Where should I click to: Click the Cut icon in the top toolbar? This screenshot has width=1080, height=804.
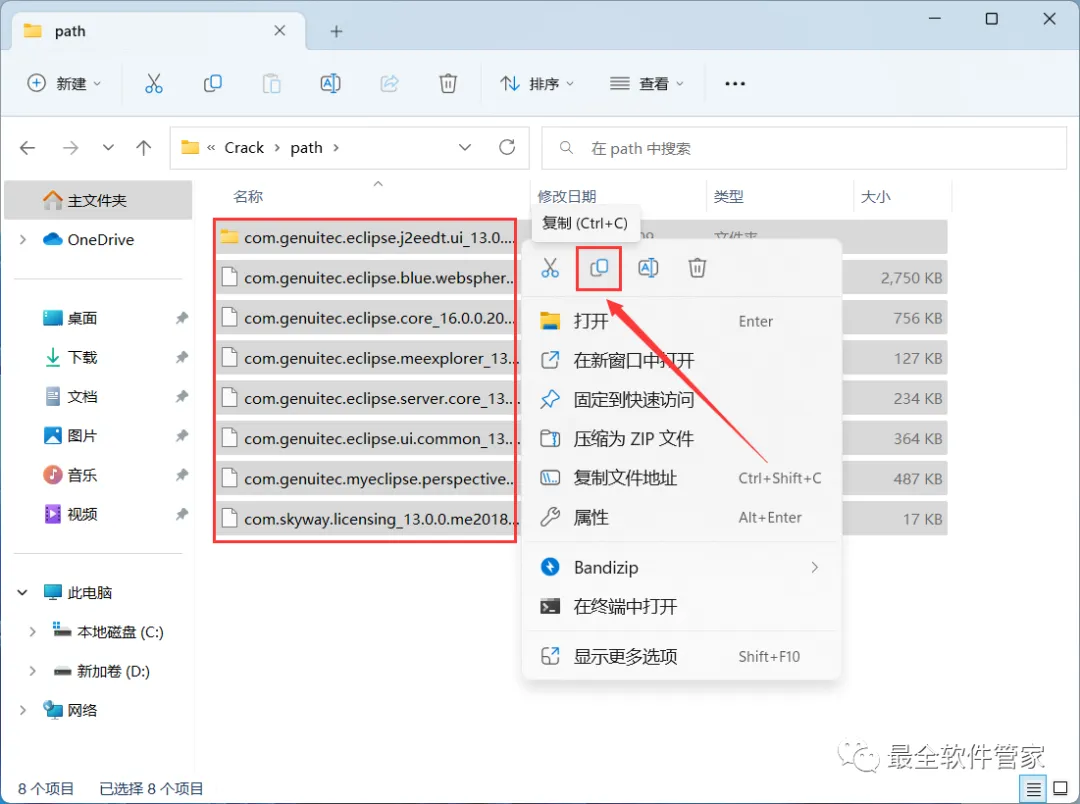(x=154, y=84)
